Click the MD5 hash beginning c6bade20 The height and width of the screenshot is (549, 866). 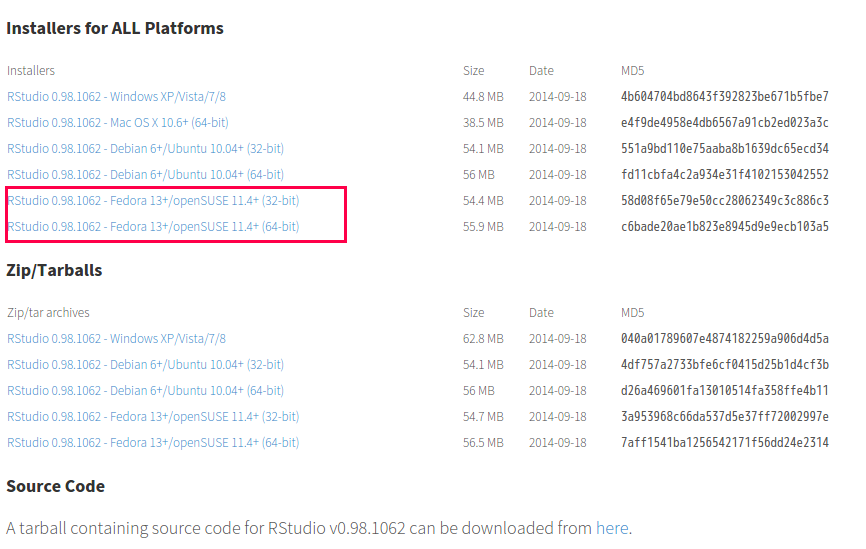(725, 226)
